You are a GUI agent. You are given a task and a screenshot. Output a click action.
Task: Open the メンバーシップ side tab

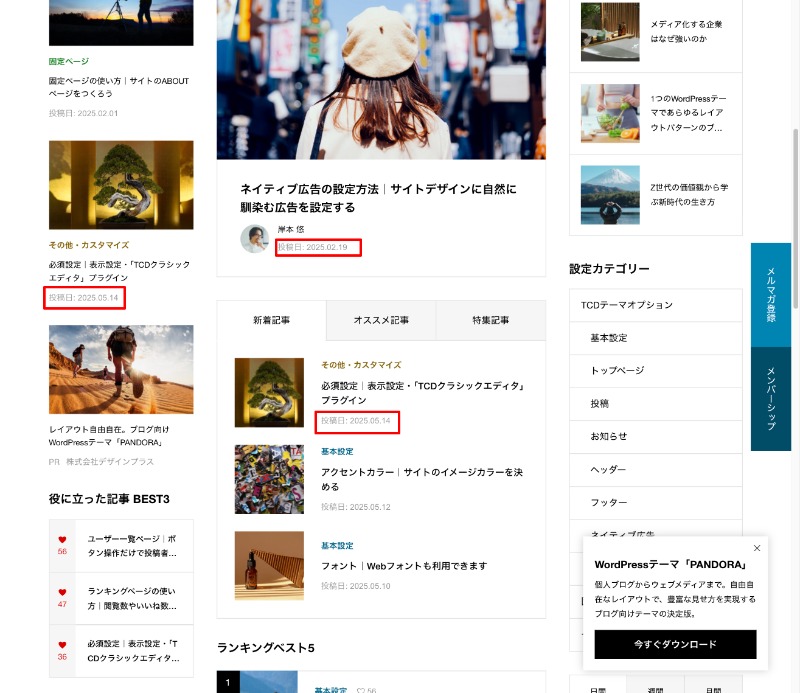[770, 399]
